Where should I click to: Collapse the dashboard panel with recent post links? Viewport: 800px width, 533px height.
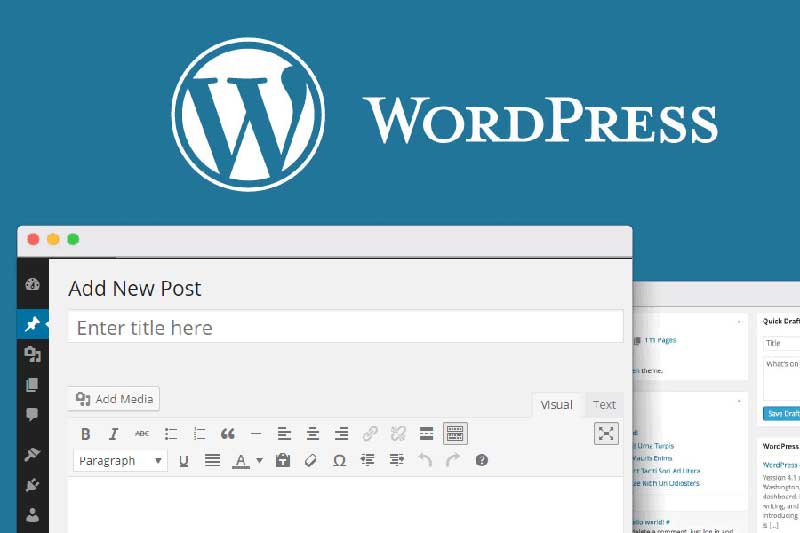click(739, 401)
